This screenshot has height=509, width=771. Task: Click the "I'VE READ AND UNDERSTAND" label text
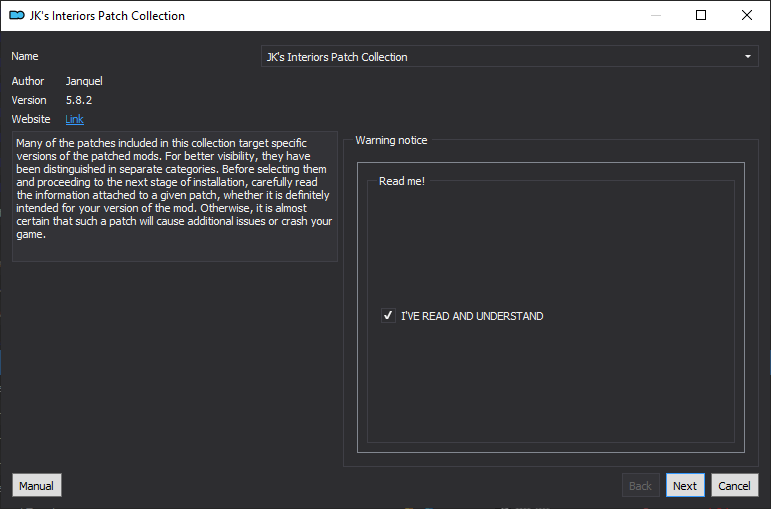[x=472, y=316]
